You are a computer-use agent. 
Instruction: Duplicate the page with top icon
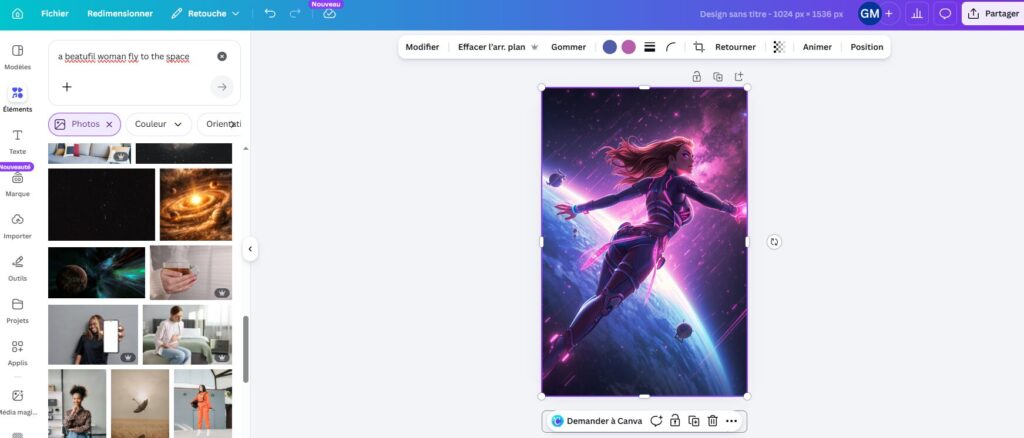click(718, 76)
